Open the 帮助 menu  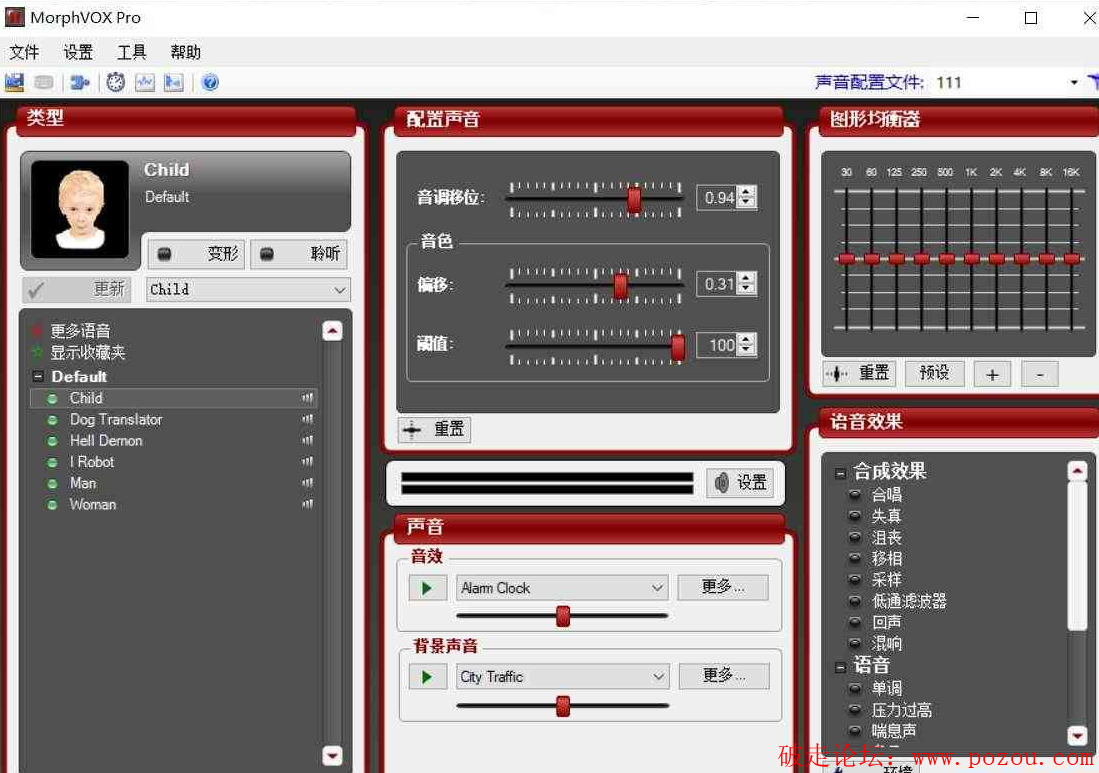185,52
